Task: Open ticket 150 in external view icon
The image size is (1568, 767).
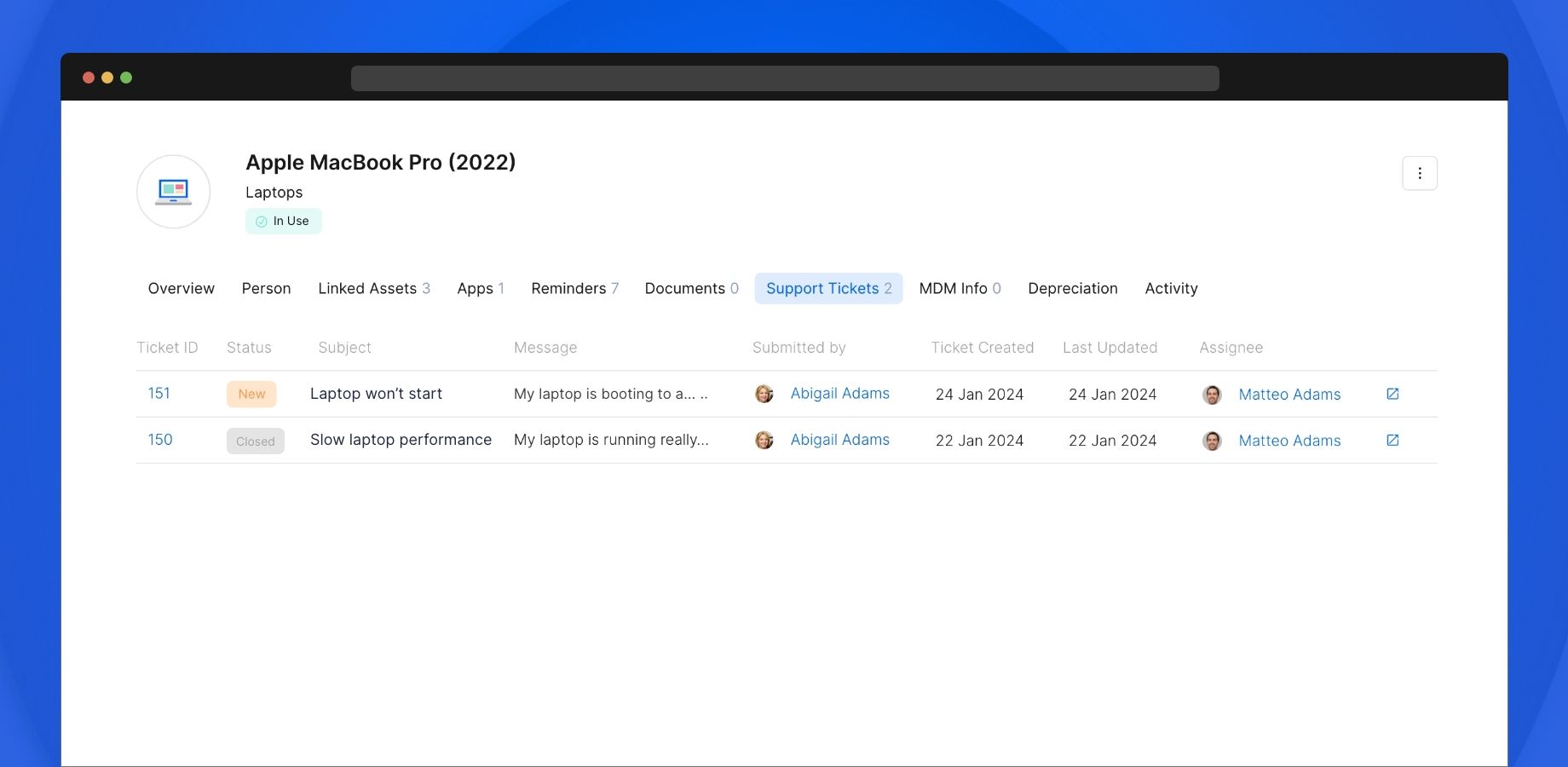Action: 1392,440
